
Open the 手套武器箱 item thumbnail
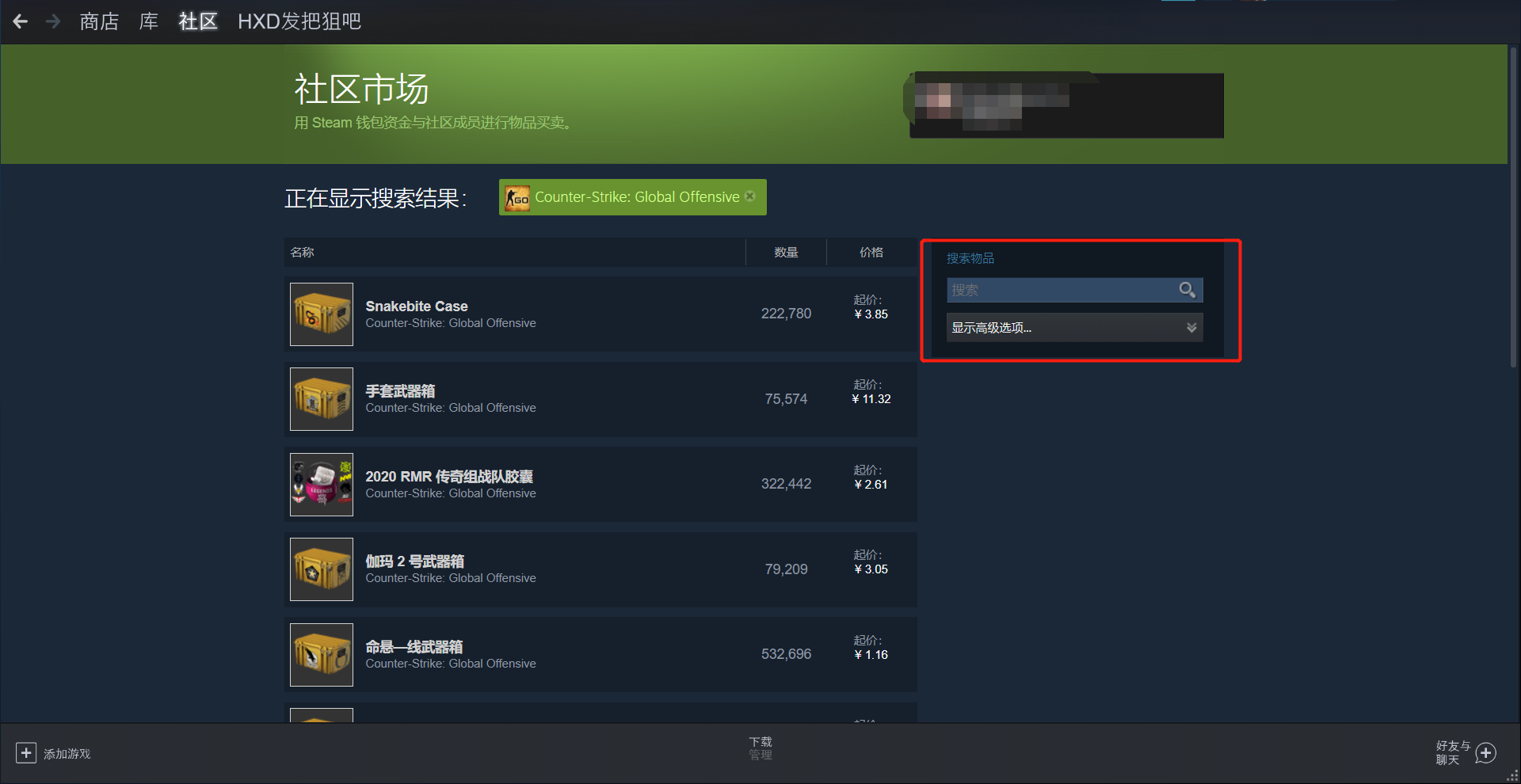[322, 399]
